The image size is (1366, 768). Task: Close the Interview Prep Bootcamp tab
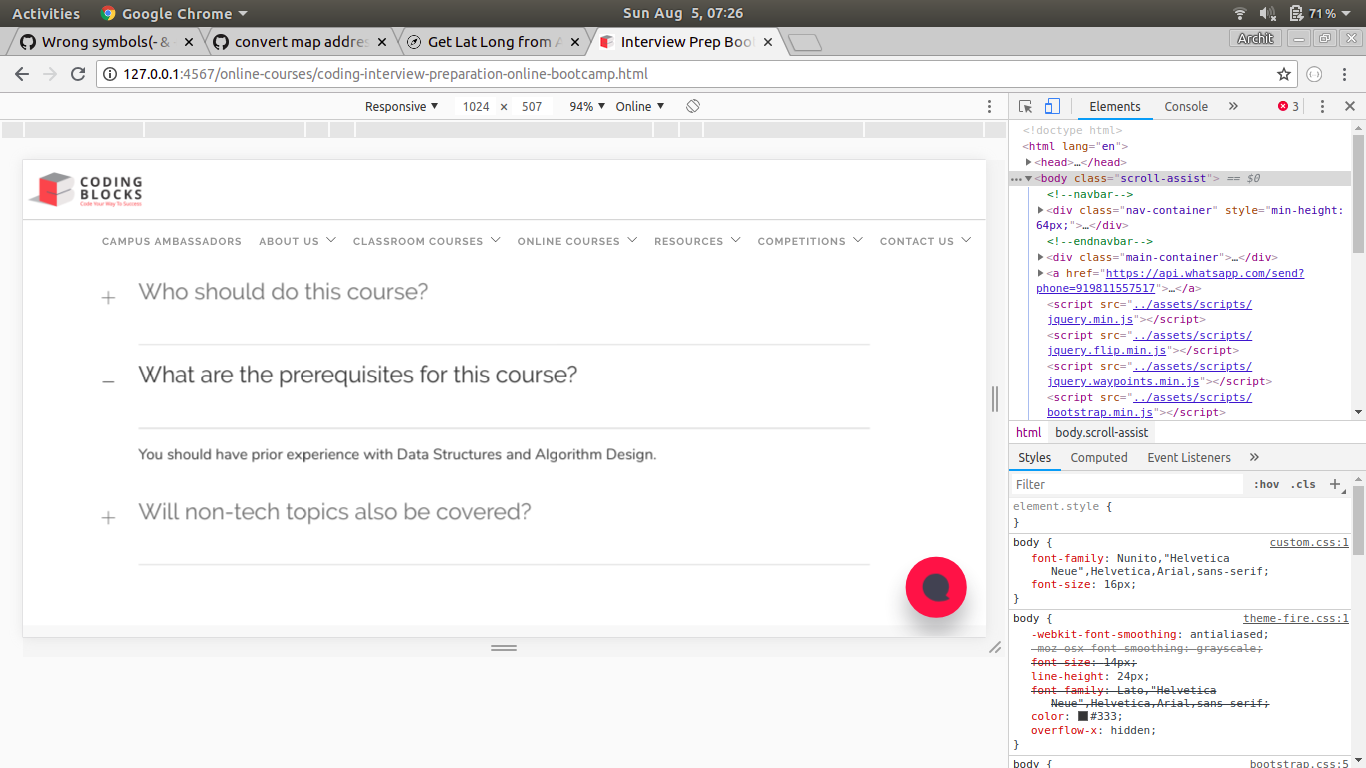tap(768, 42)
